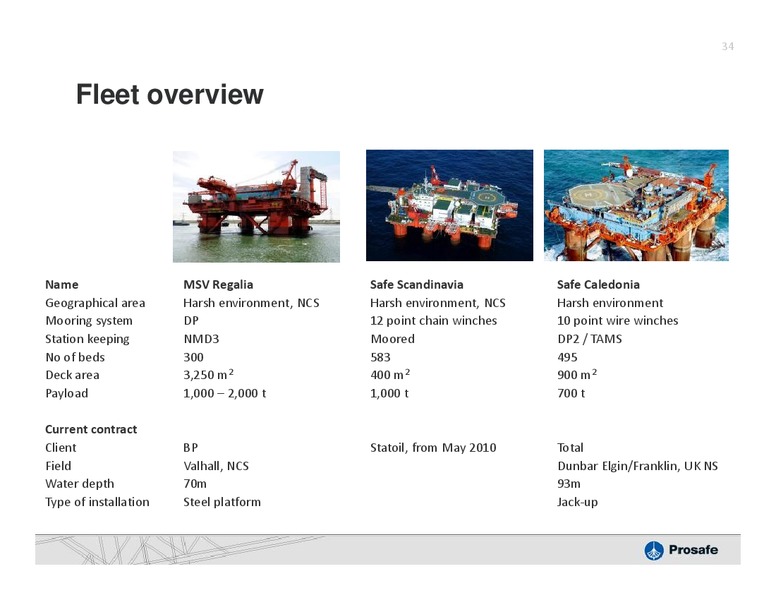776x600 pixels.
Task: Click the Prosafe logo icon
Action: coord(653,550)
